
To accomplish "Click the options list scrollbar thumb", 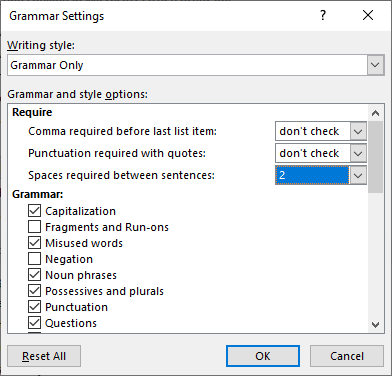I will coord(376,157).
